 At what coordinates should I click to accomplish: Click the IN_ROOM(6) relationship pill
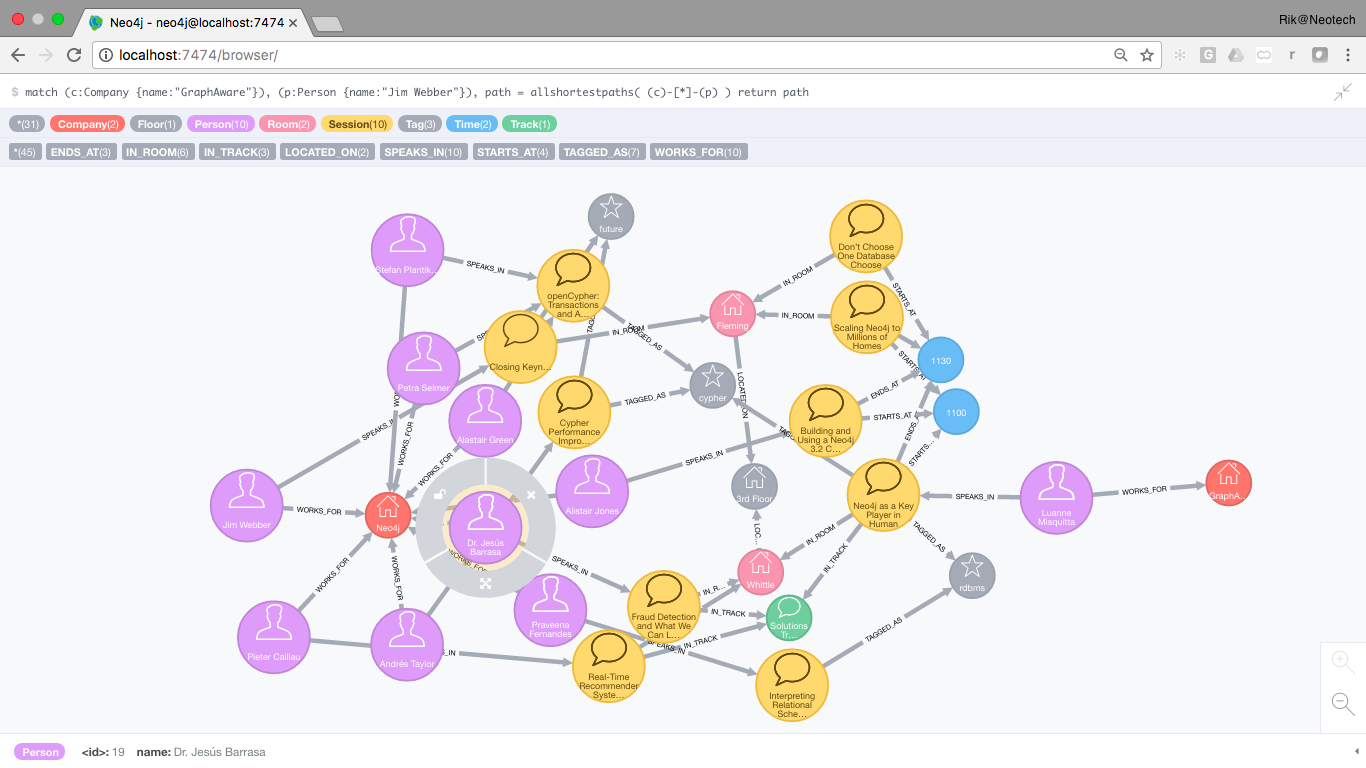pos(156,152)
